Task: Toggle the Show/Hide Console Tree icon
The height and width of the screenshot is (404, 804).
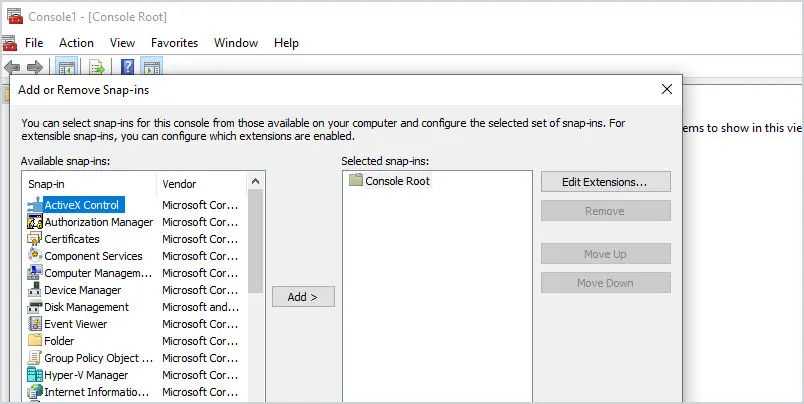Action: tap(67, 67)
